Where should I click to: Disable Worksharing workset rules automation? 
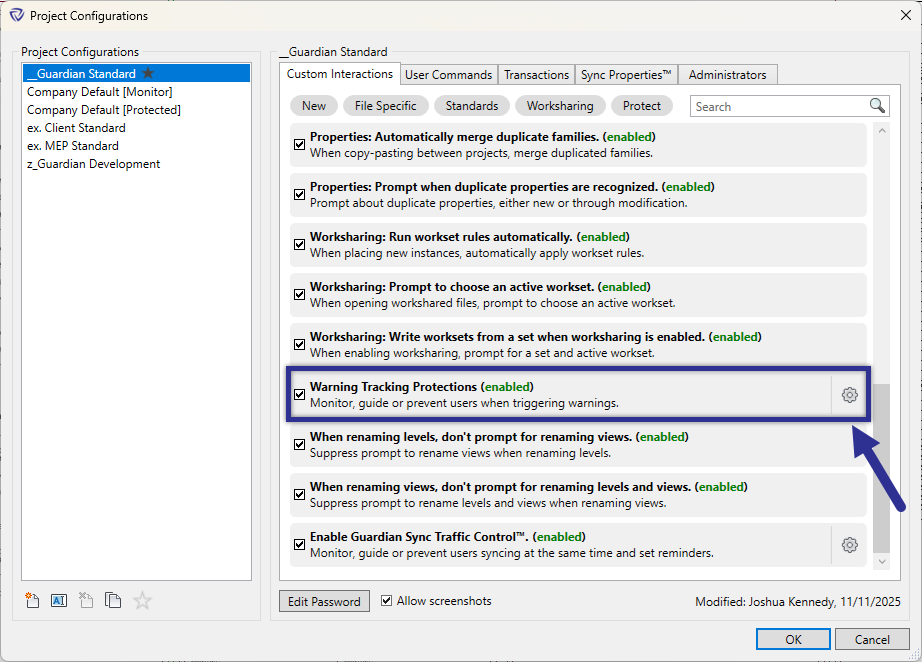[299, 244]
